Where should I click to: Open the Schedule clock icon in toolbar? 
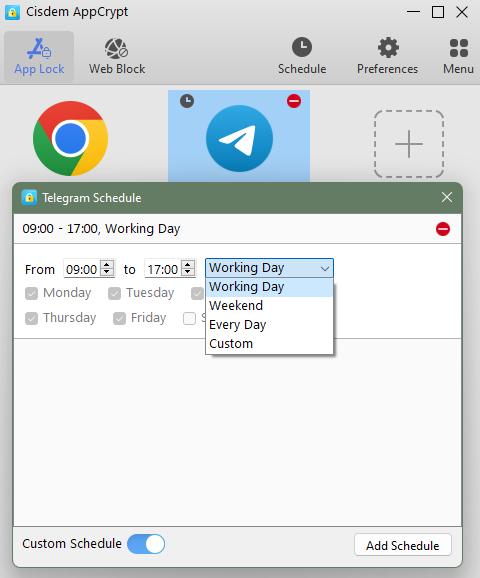pyautogui.click(x=302, y=56)
